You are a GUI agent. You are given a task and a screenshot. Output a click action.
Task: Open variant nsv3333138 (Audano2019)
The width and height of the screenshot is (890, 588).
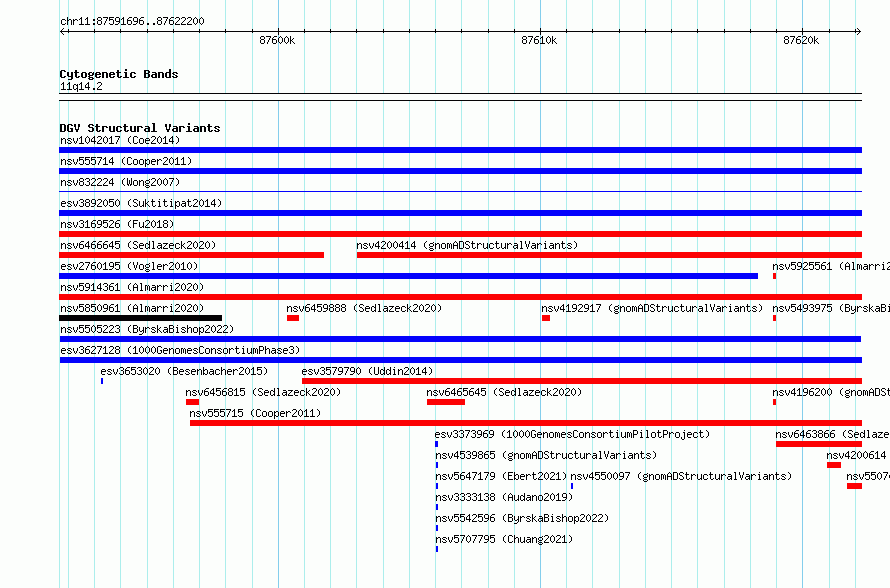(x=436, y=507)
